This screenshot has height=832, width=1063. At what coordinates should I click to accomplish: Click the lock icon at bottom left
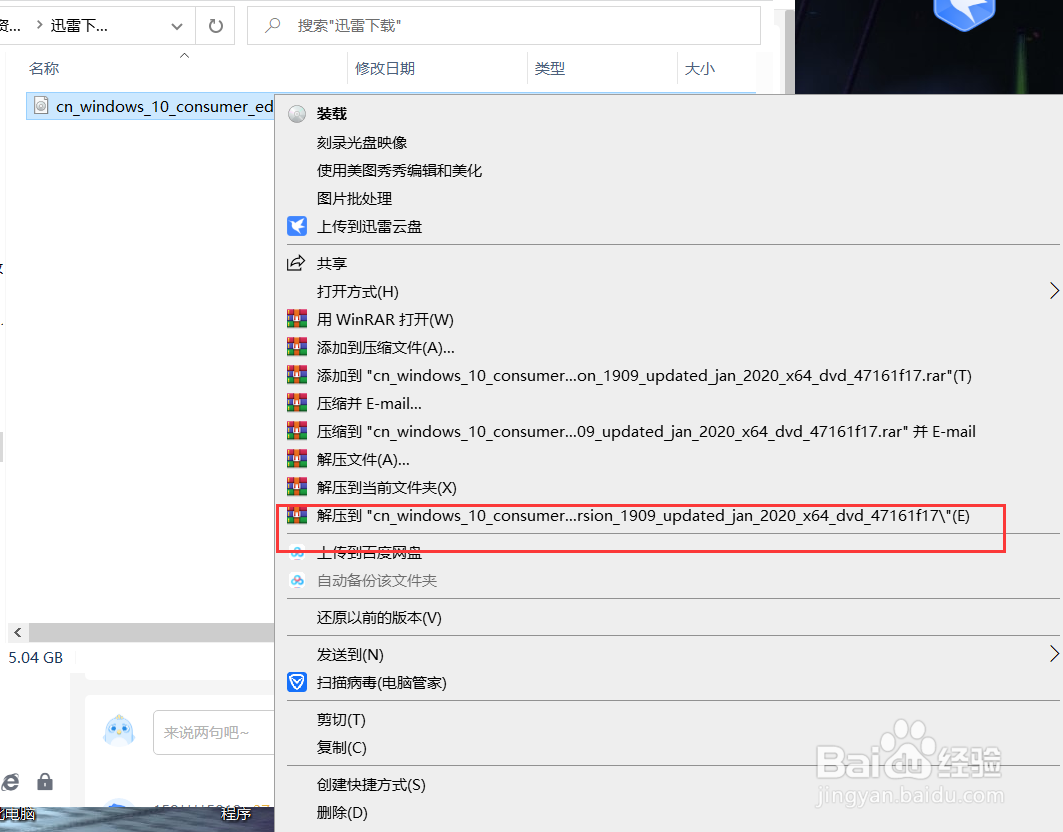[x=45, y=782]
